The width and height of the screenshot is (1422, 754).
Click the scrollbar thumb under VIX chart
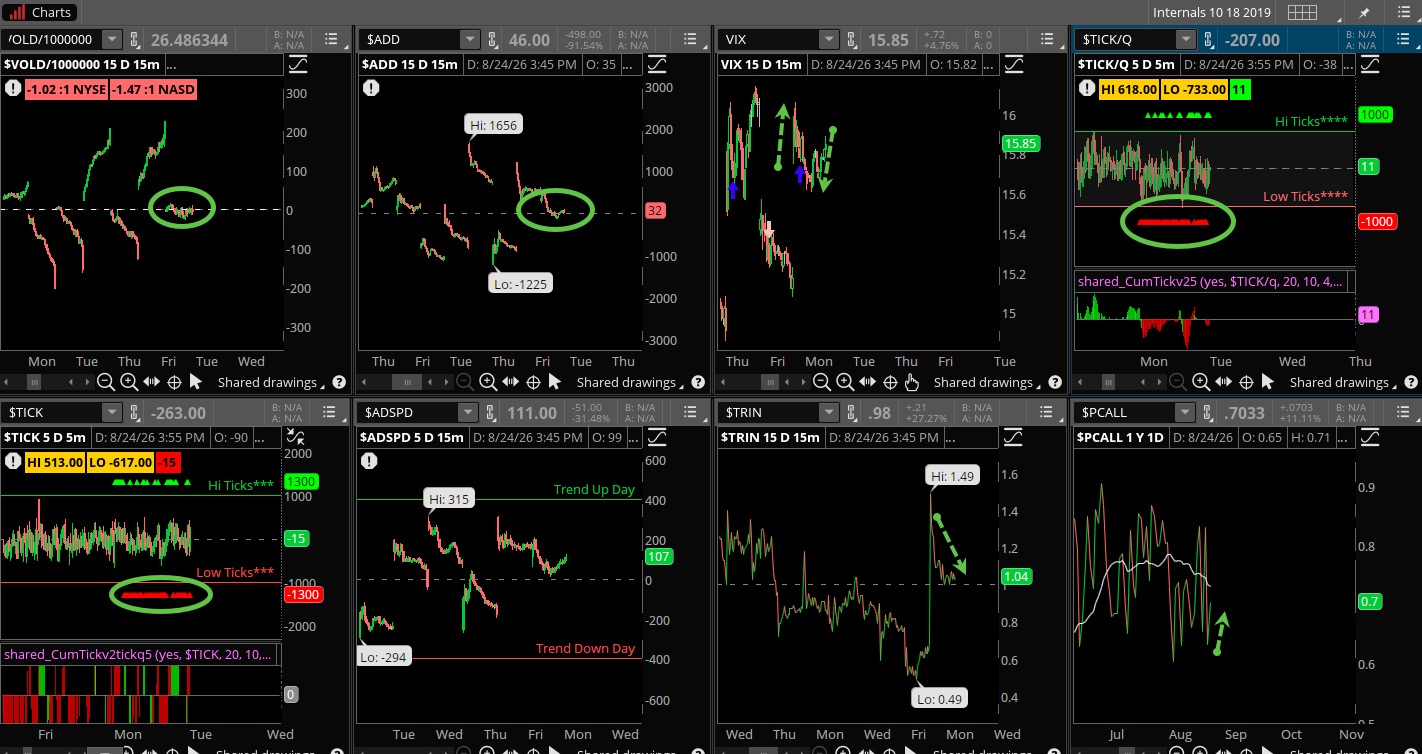coord(770,382)
